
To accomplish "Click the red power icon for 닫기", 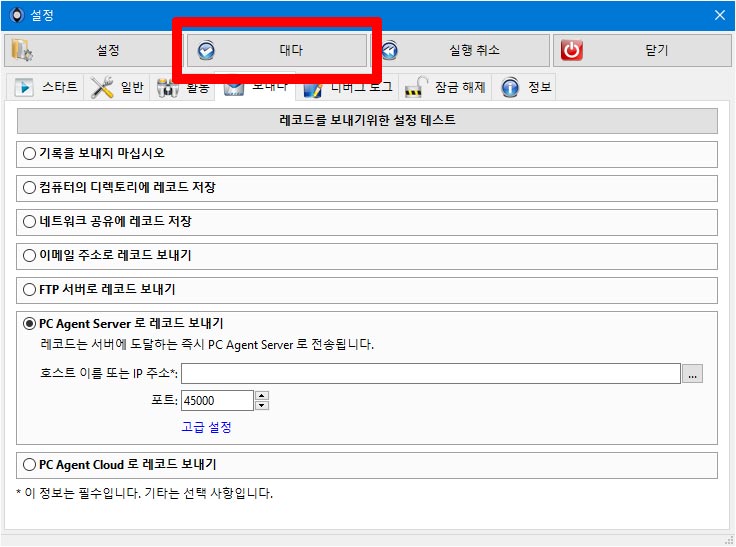I will [x=571, y=50].
